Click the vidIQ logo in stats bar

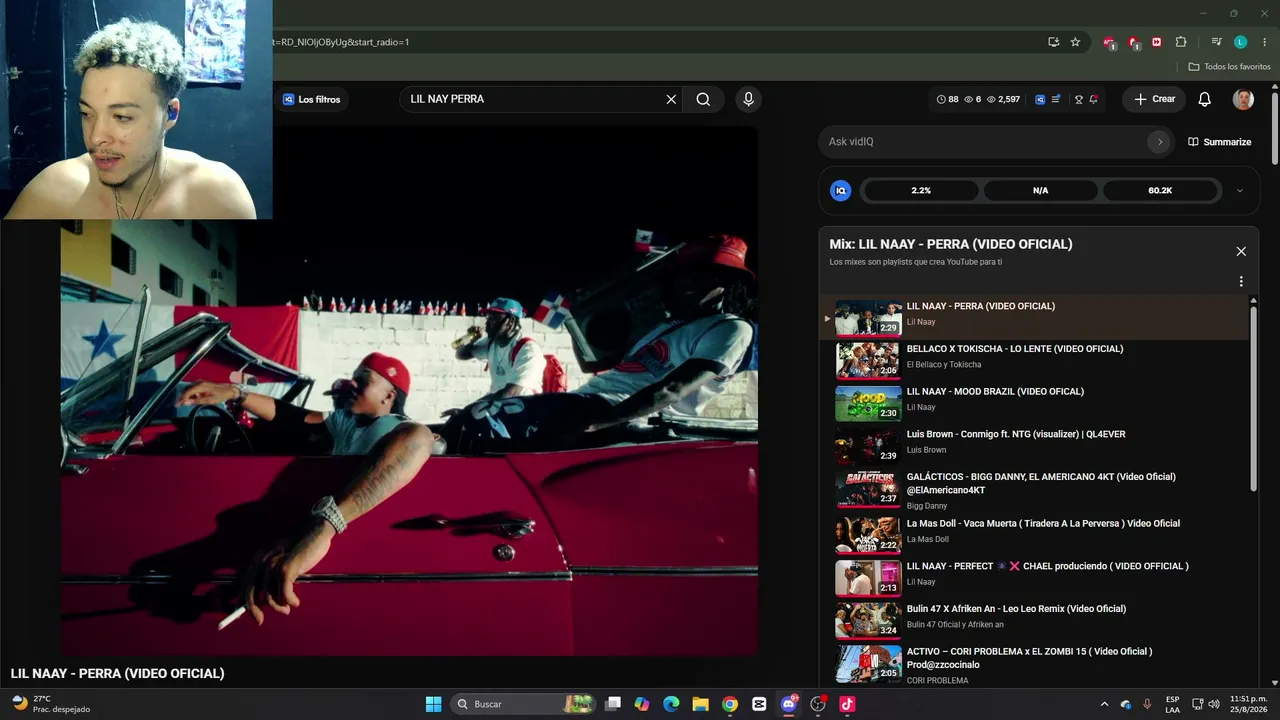point(1040,99)
